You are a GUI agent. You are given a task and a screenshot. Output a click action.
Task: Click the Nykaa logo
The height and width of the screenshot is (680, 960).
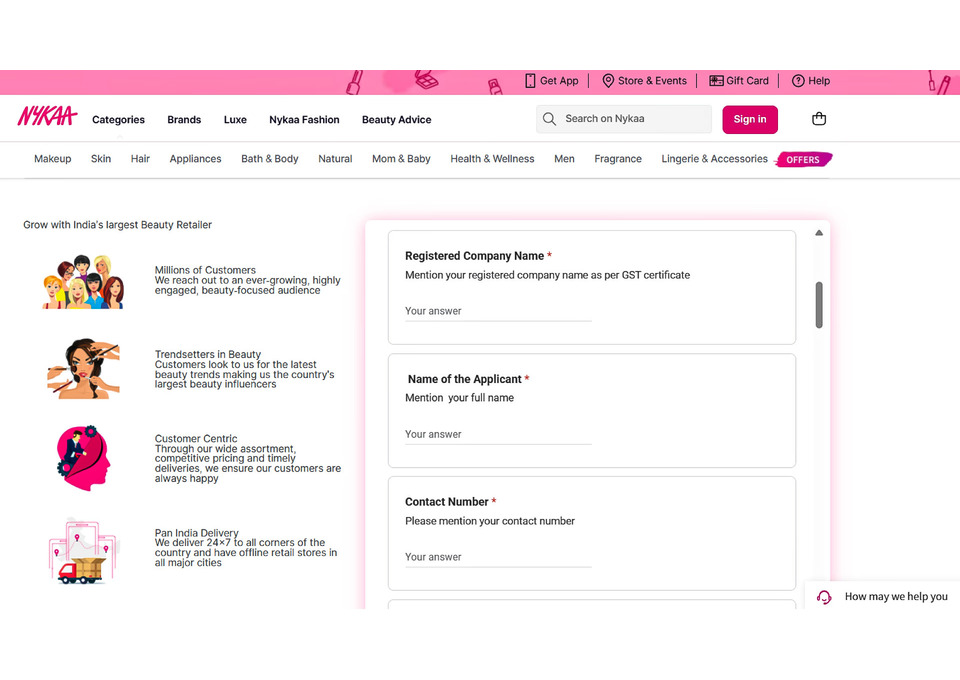[x=47, y=116]
